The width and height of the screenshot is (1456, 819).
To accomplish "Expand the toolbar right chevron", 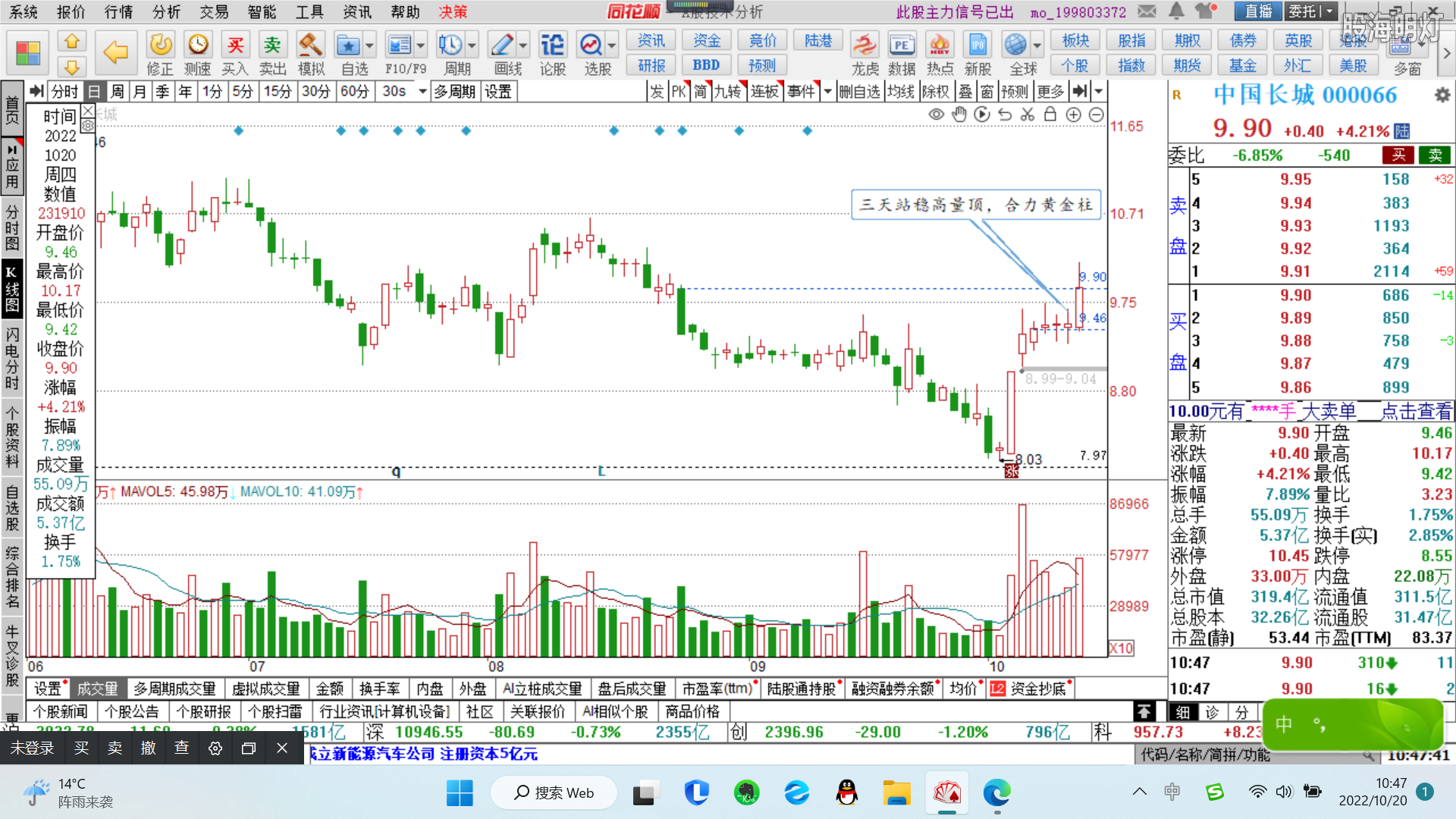I will pyautogui.click(x=1446, y=53).
